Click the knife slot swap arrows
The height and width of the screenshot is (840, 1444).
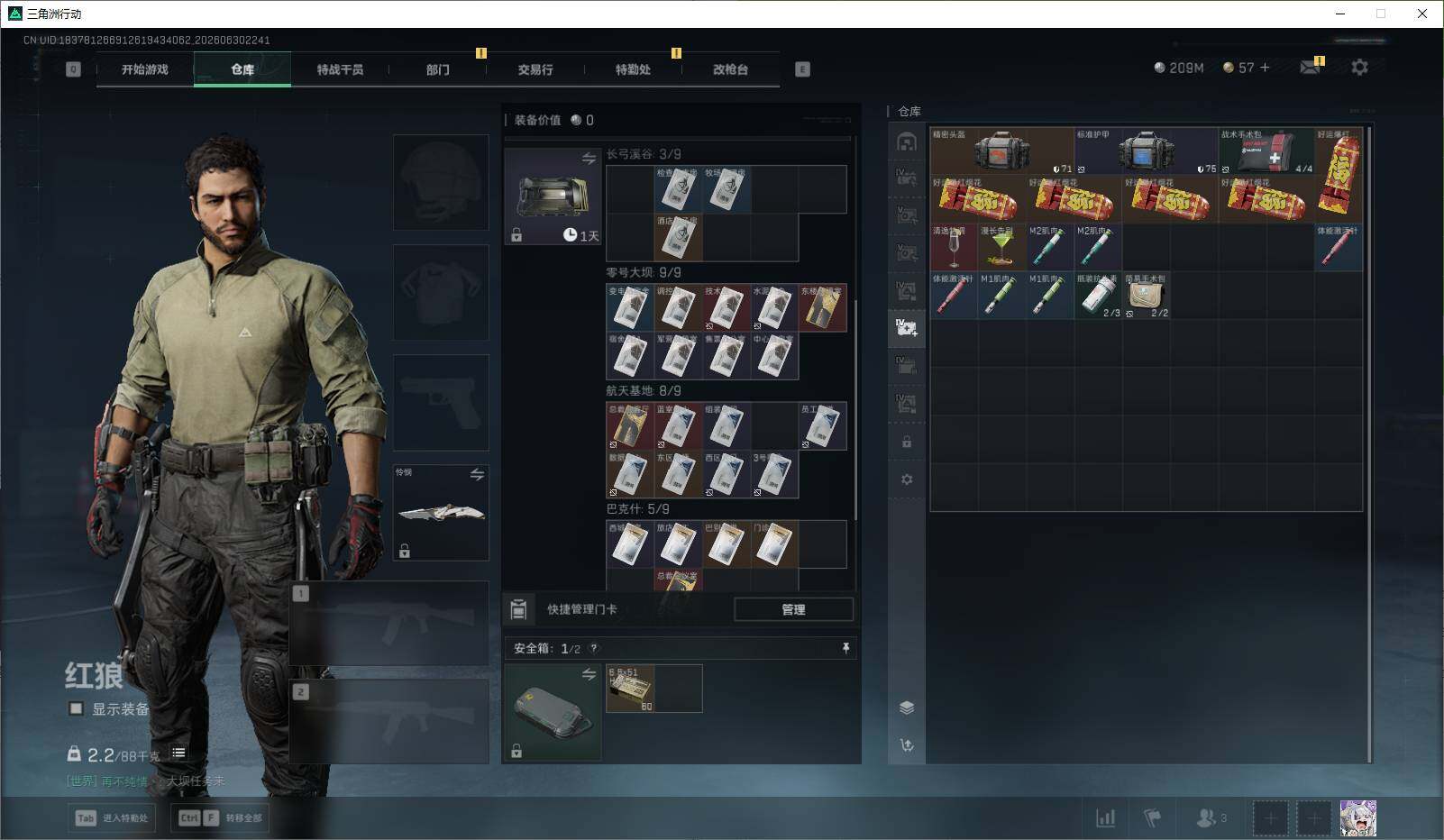pyautogui.click(x=477, y=474)
